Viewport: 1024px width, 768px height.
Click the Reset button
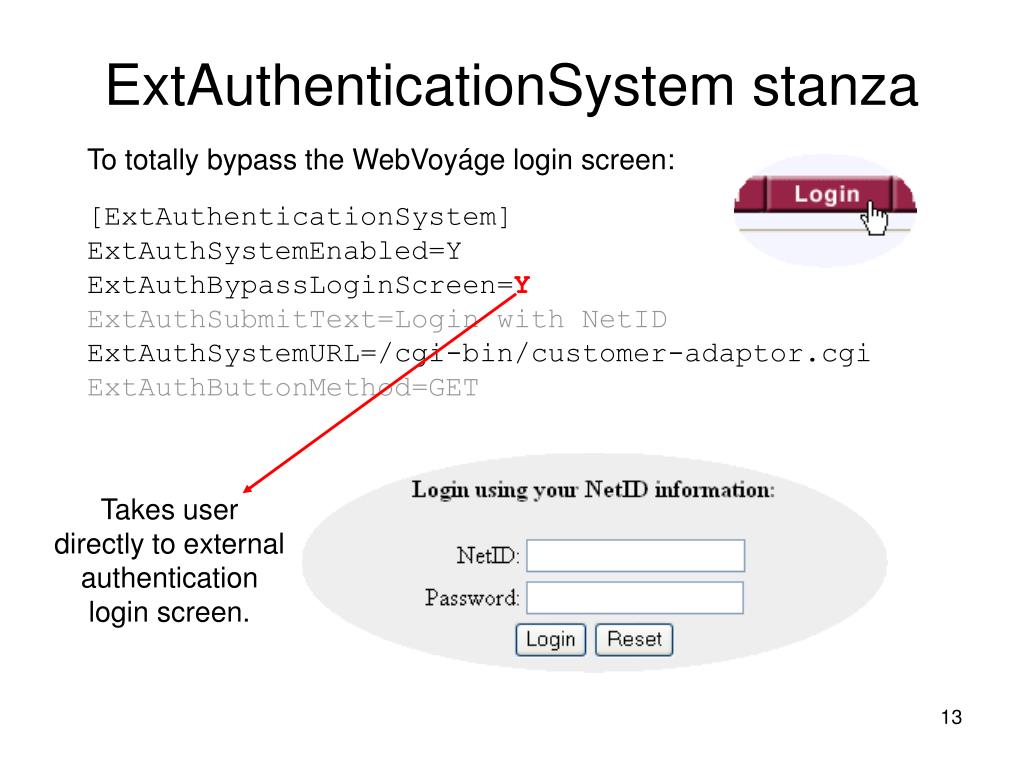click(634, 639)
